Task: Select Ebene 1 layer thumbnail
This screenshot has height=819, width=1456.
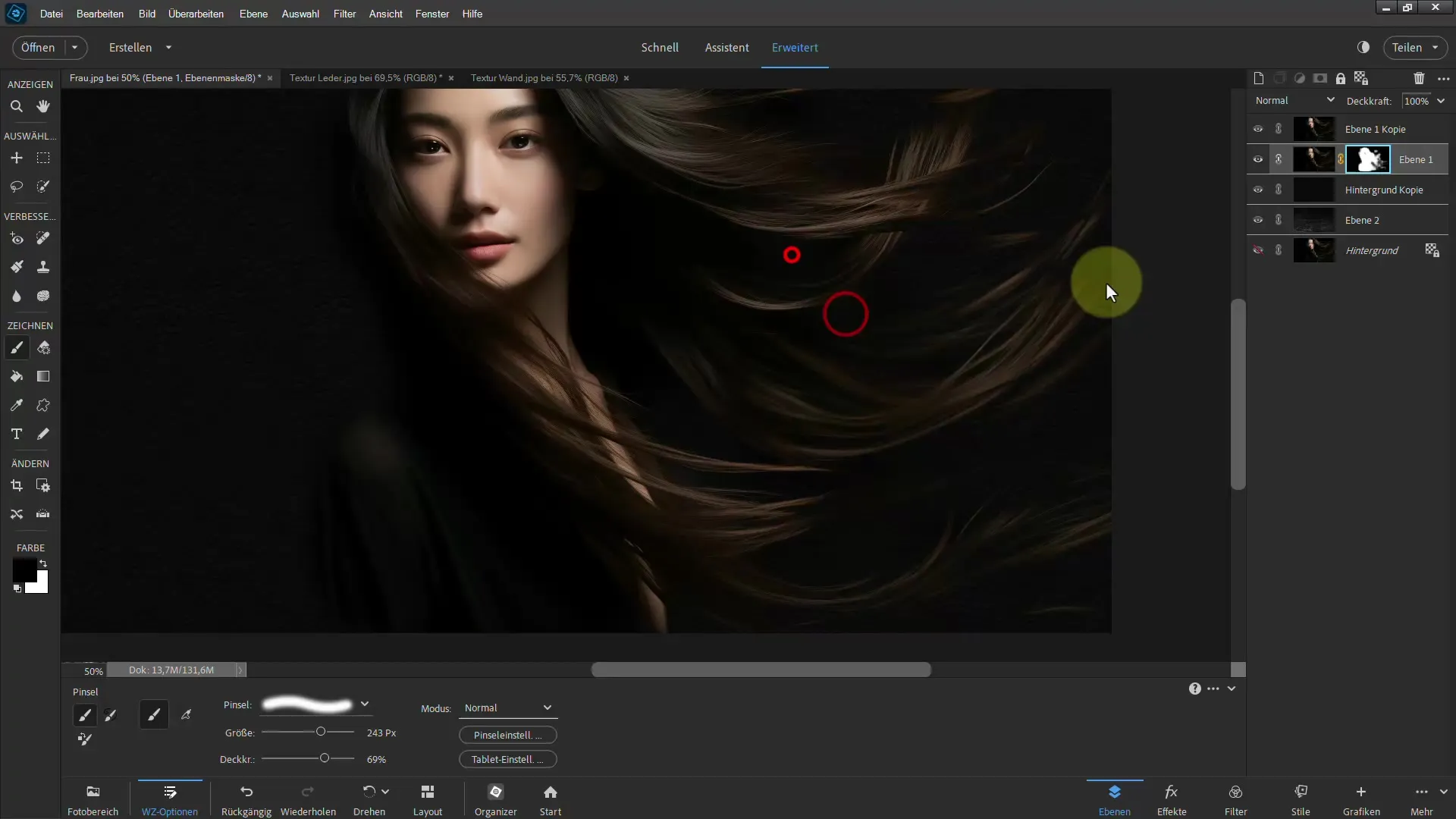Action: [x=1313, y=159]
